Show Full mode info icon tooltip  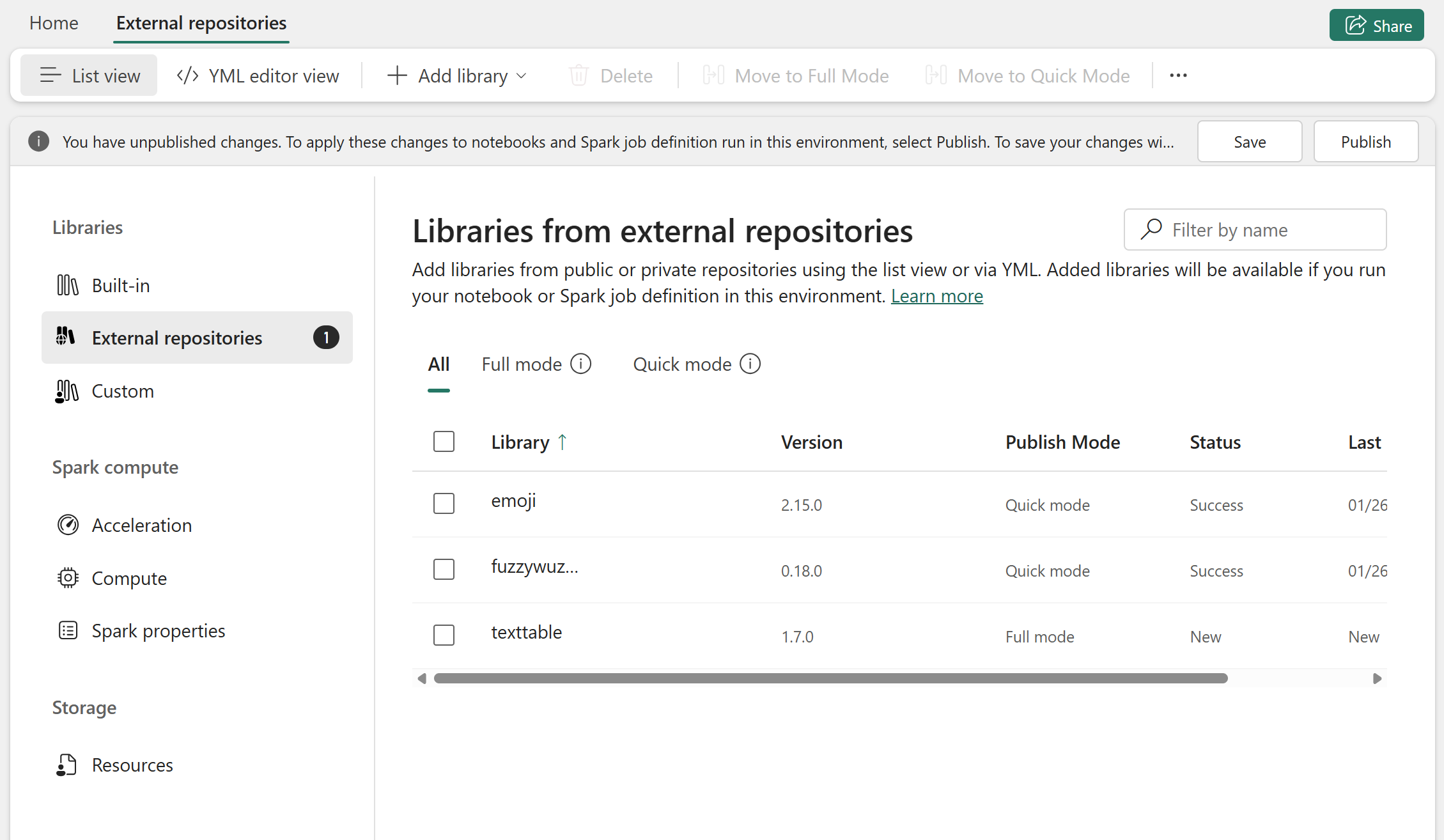tap(580, 364)
